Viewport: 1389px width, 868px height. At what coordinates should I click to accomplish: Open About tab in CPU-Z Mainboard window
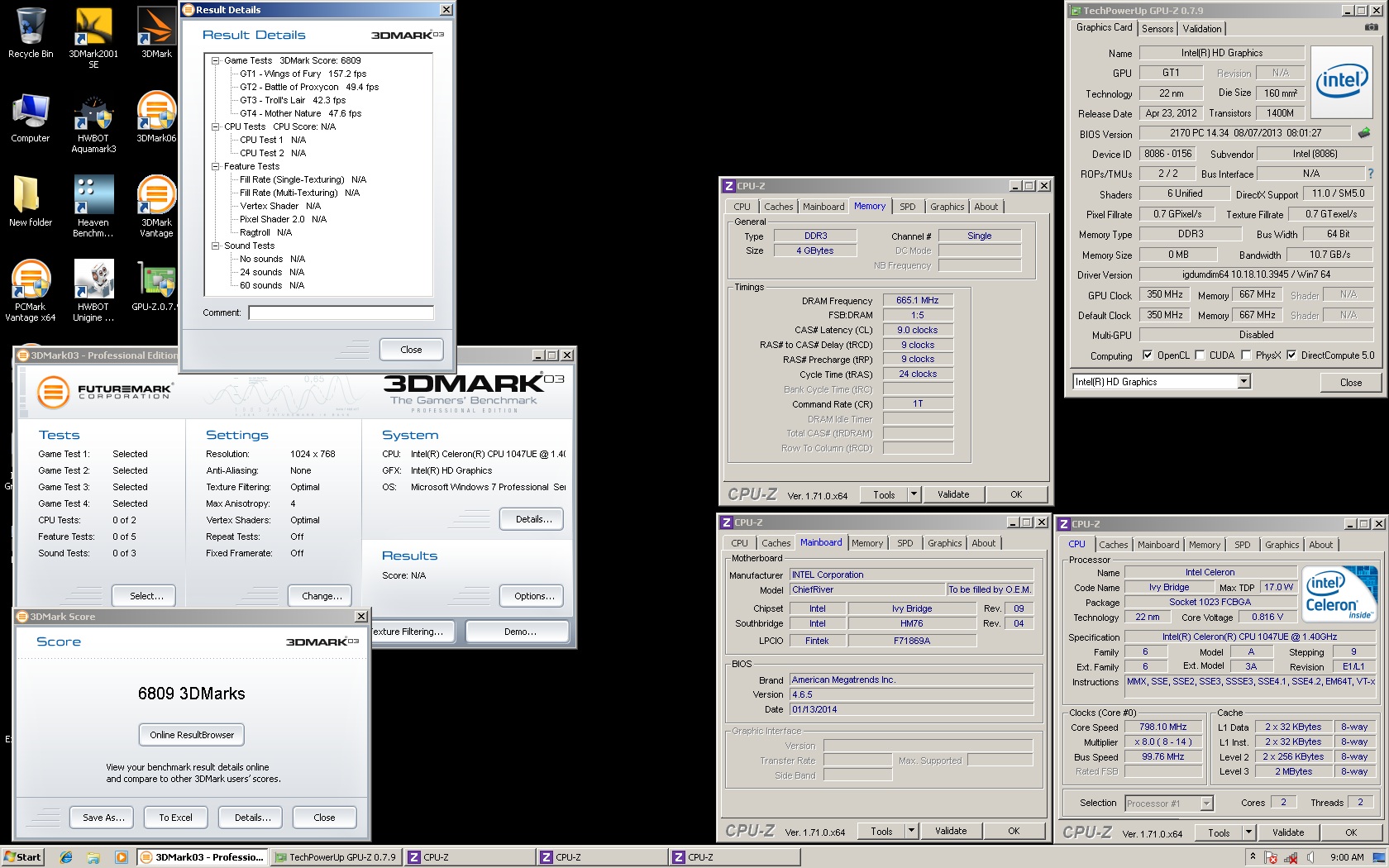coord(983,543)
